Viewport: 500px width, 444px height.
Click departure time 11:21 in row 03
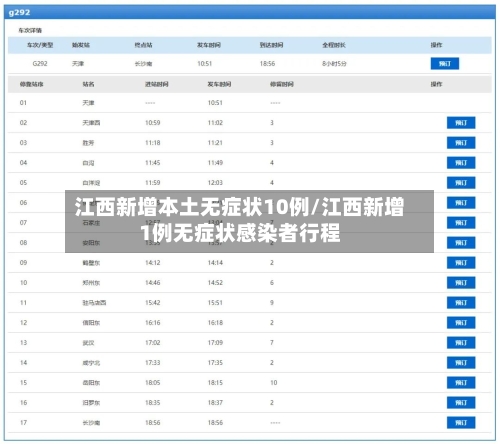pyautogui.click(x=215, y=143)
